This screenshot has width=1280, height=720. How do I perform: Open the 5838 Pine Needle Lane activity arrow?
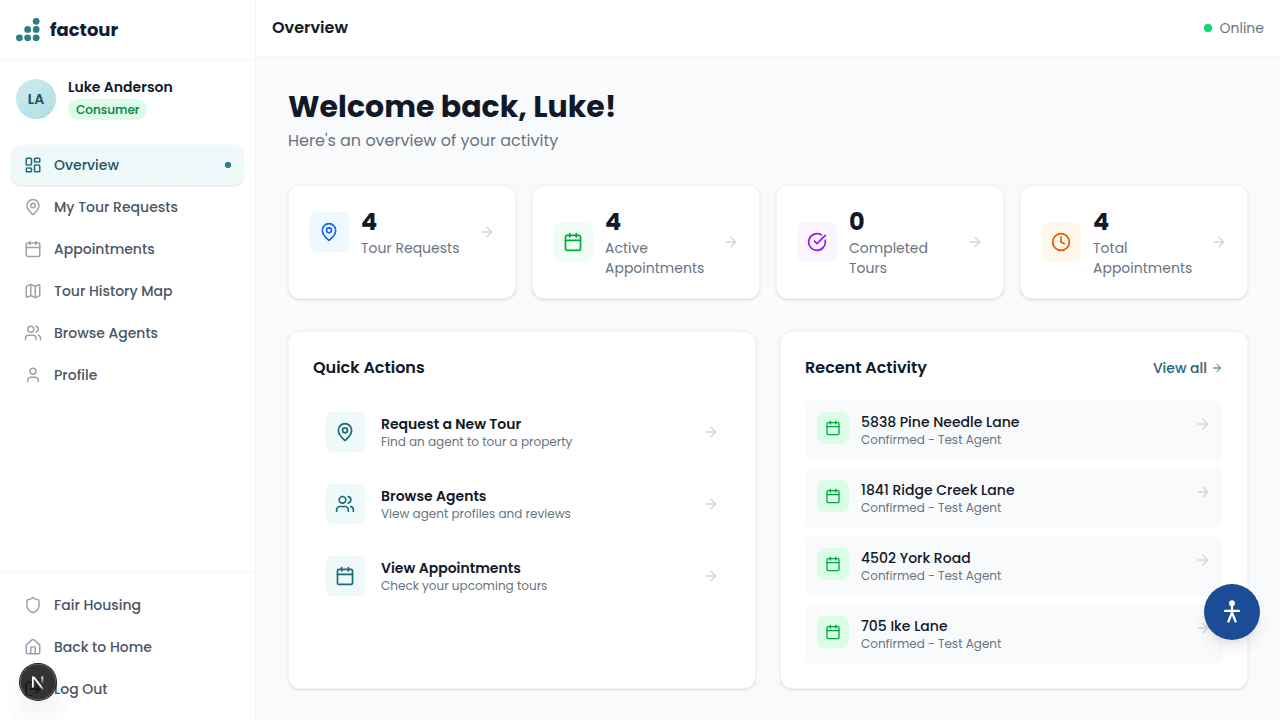(x=1201, y=424)
